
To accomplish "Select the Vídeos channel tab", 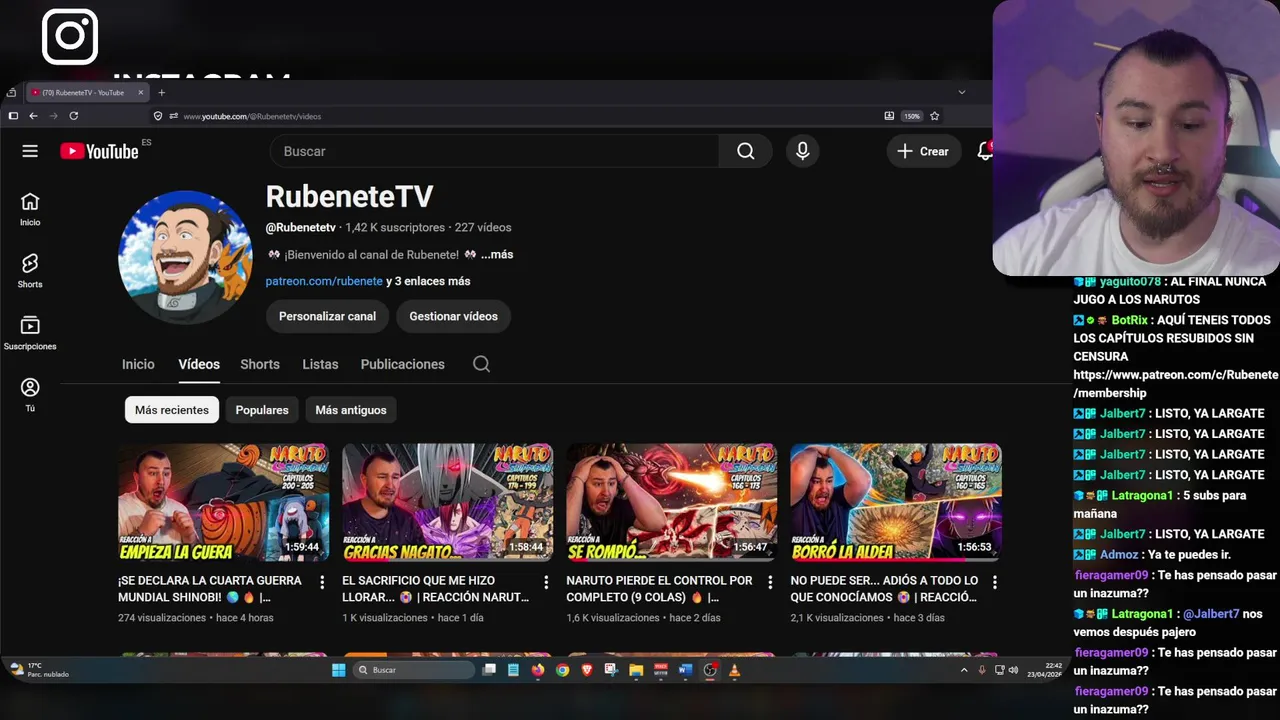I will click(x=199, y=364).
